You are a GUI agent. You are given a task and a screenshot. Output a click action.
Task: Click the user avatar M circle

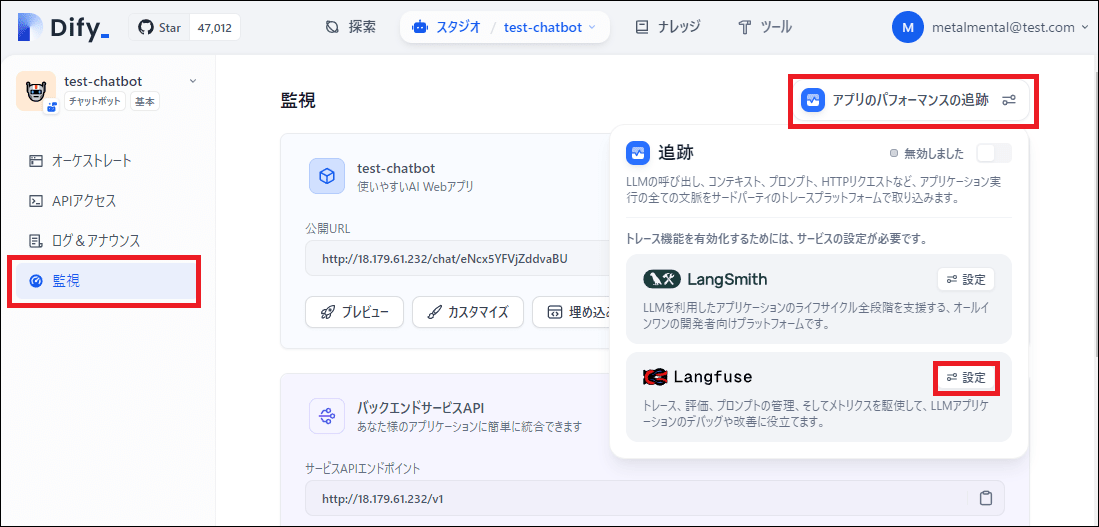pos(907,28)
